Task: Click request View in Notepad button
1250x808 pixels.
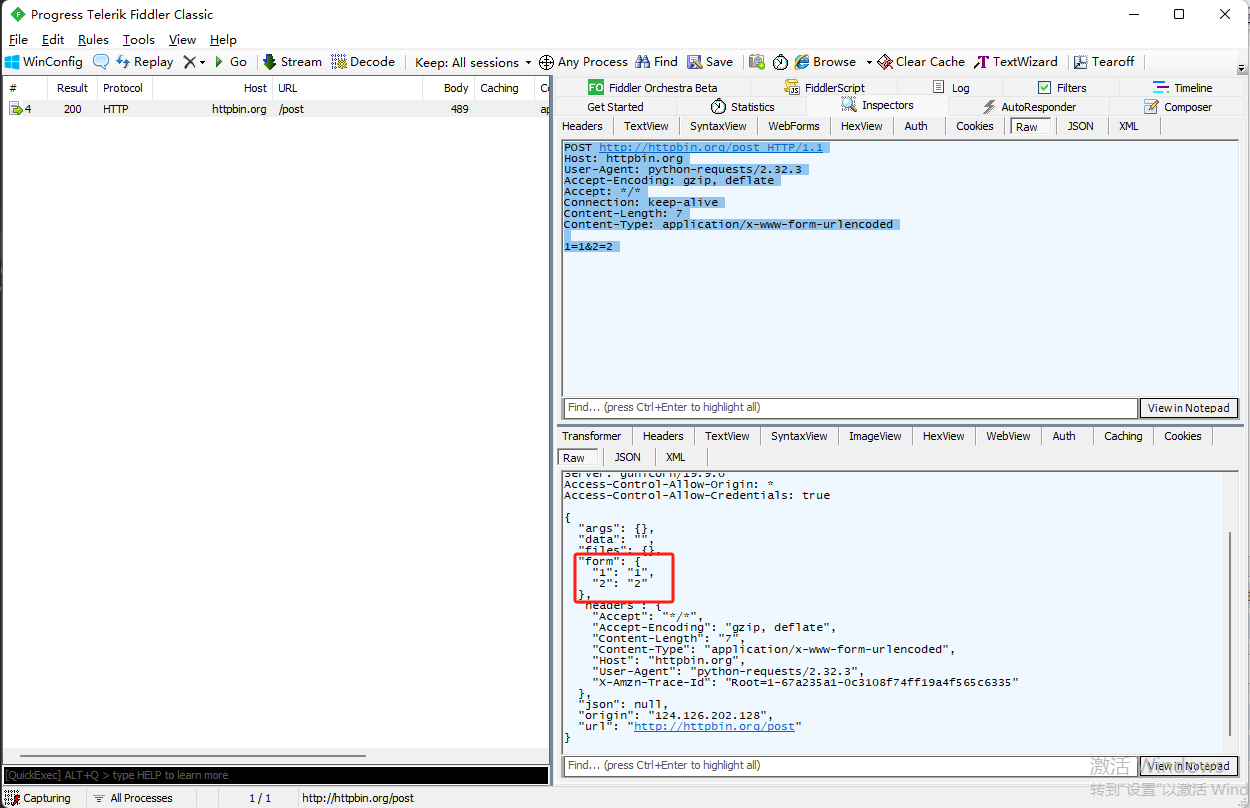Action: 1188,408
